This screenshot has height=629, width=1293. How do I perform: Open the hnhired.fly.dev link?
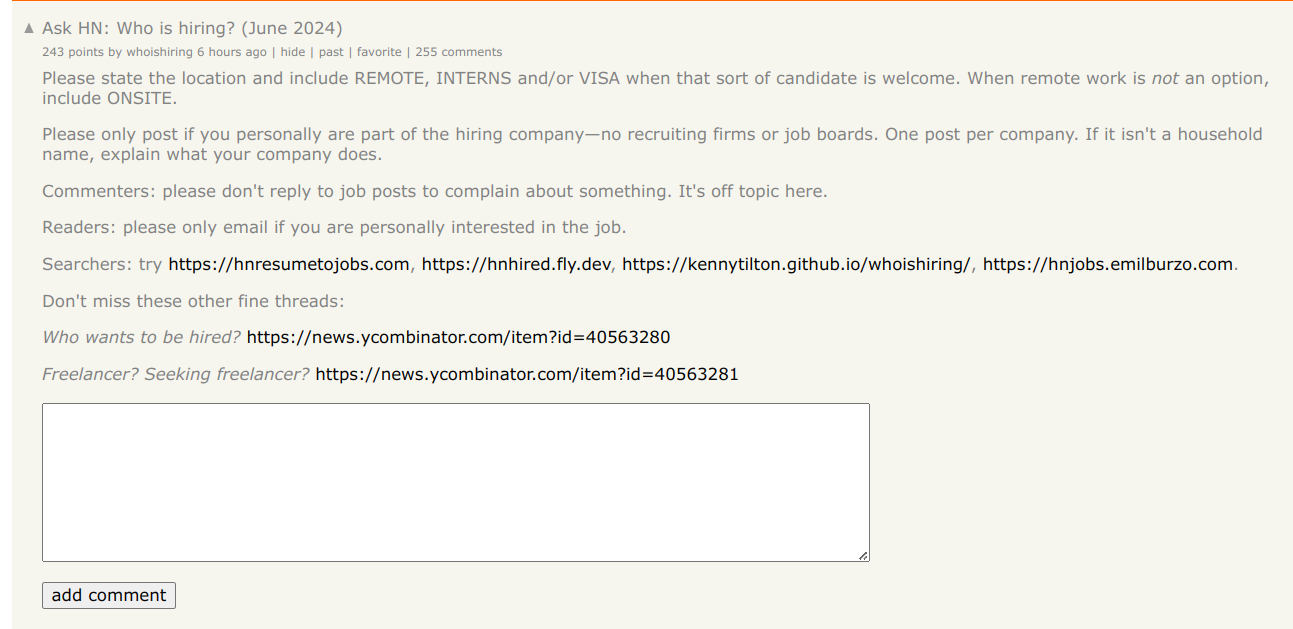click(x=517, y=264)
